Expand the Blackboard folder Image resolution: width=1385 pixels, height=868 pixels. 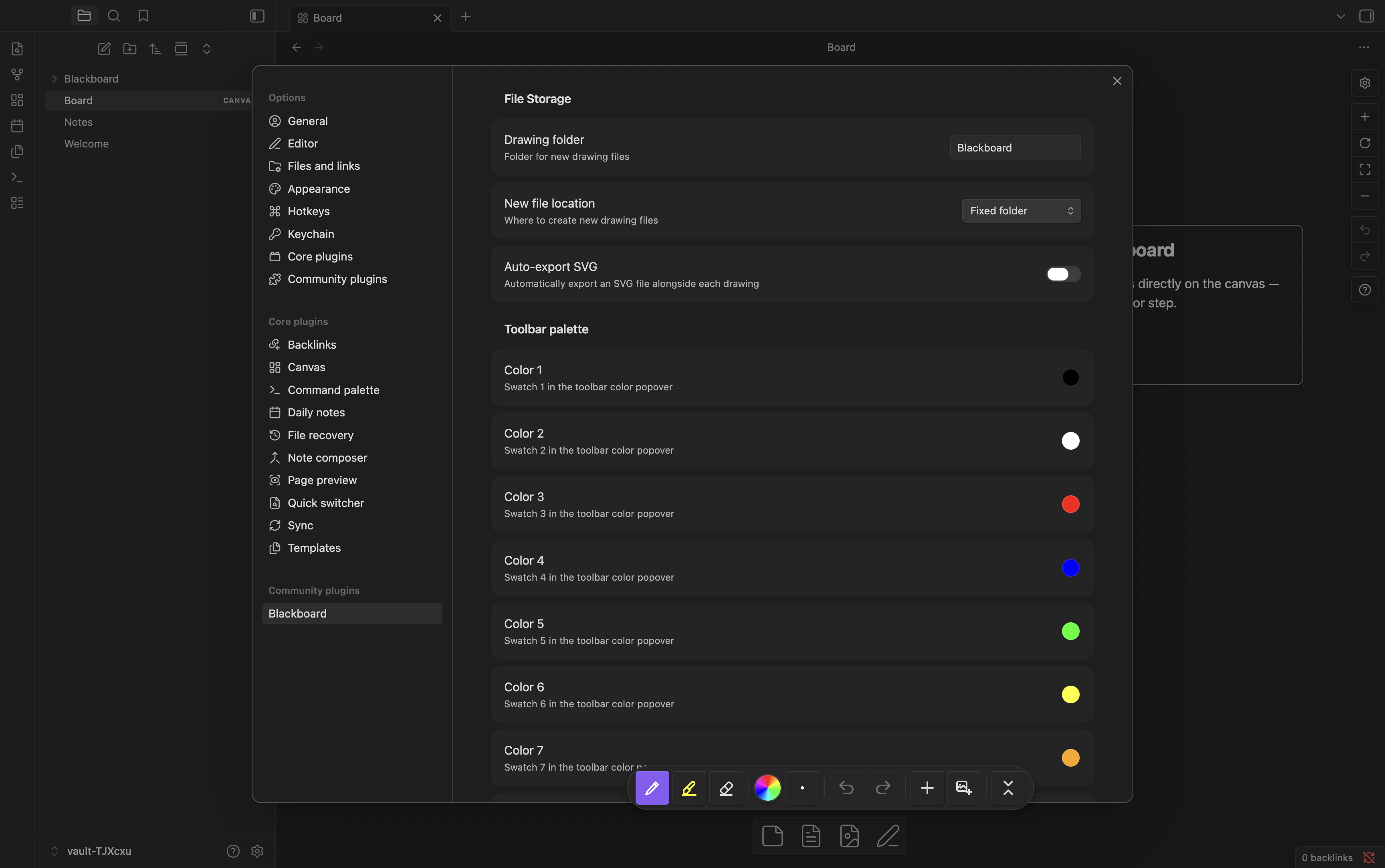point(55,79)
